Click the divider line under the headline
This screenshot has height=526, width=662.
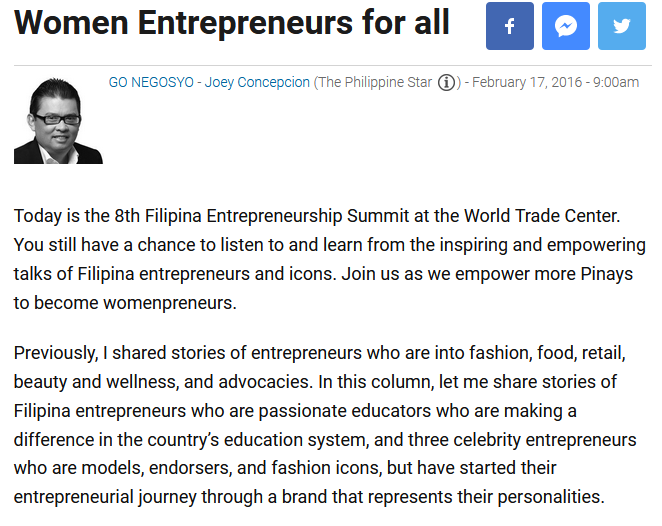(x=333, y=65)
